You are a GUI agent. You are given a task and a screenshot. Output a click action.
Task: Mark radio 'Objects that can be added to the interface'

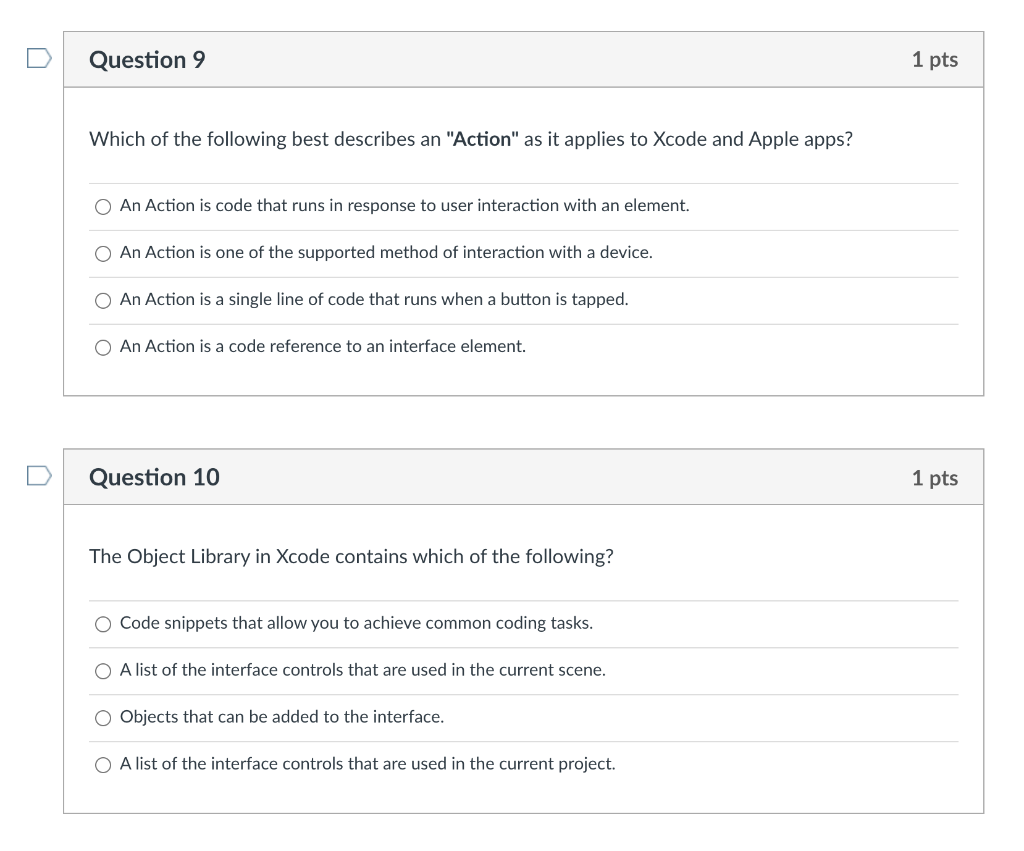coord(103,718)
